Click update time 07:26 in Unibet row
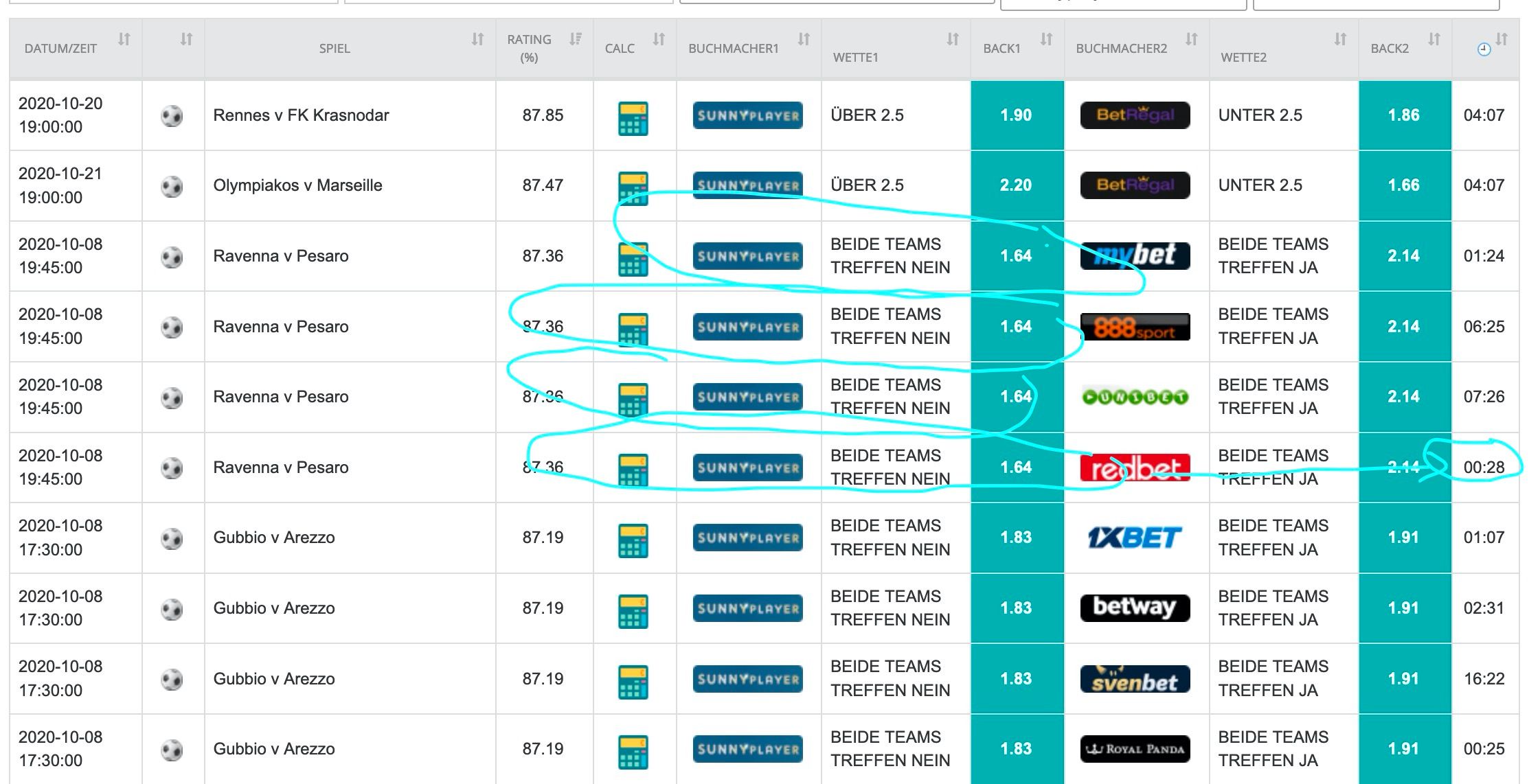1540x784 pixels. pos(1484,397)
